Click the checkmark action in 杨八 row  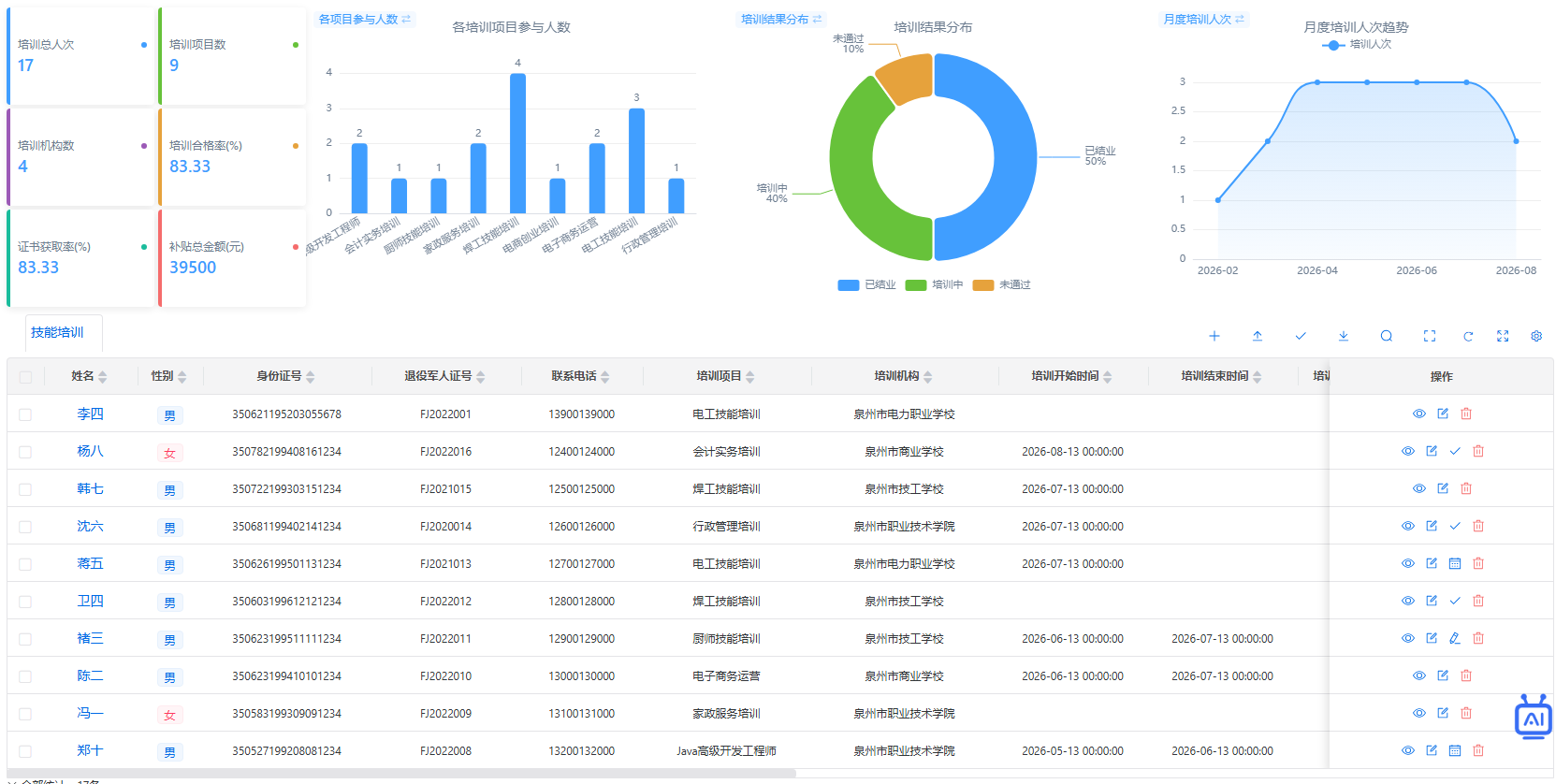[1455, 451]
